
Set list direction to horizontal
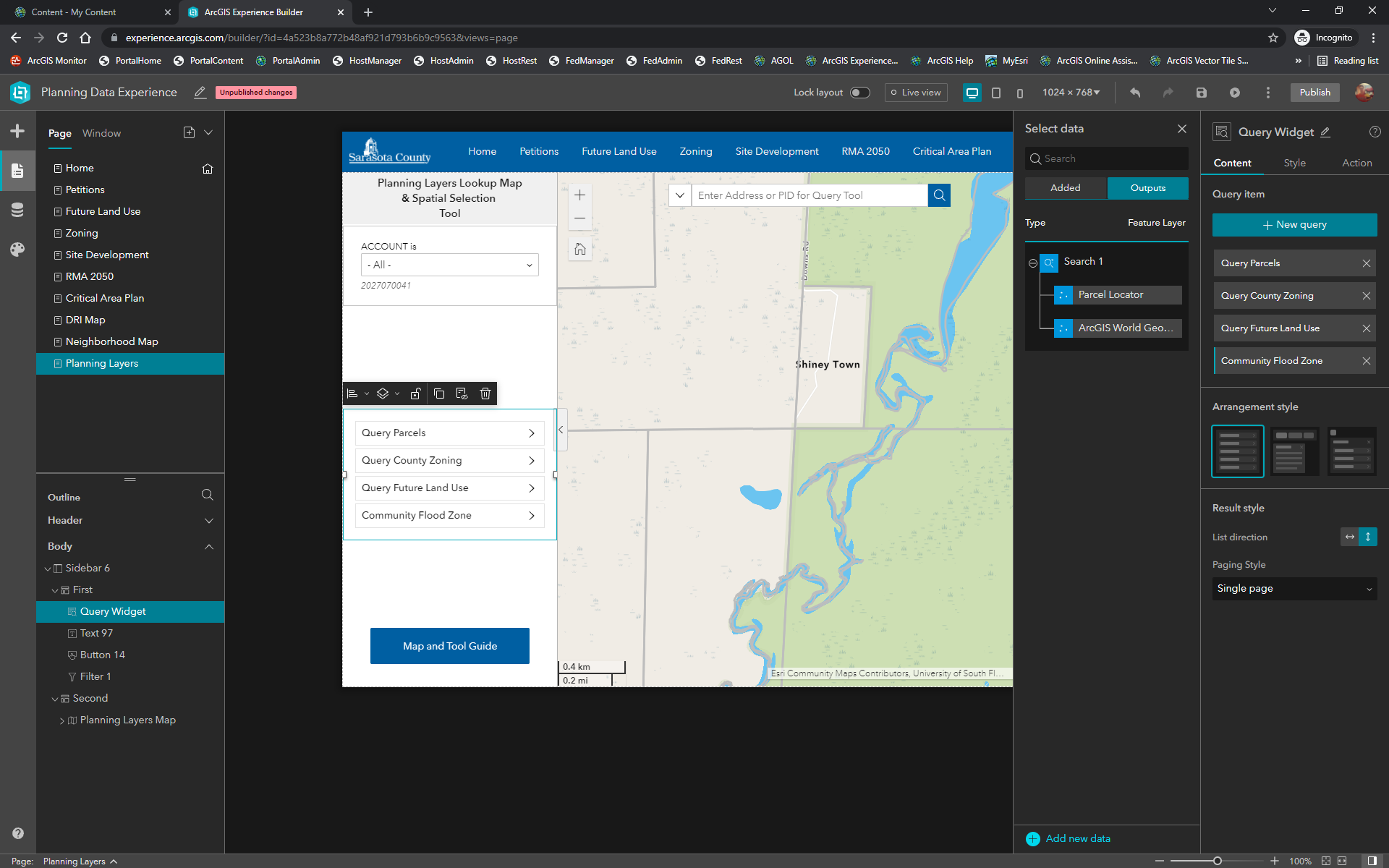(1349, 537)
